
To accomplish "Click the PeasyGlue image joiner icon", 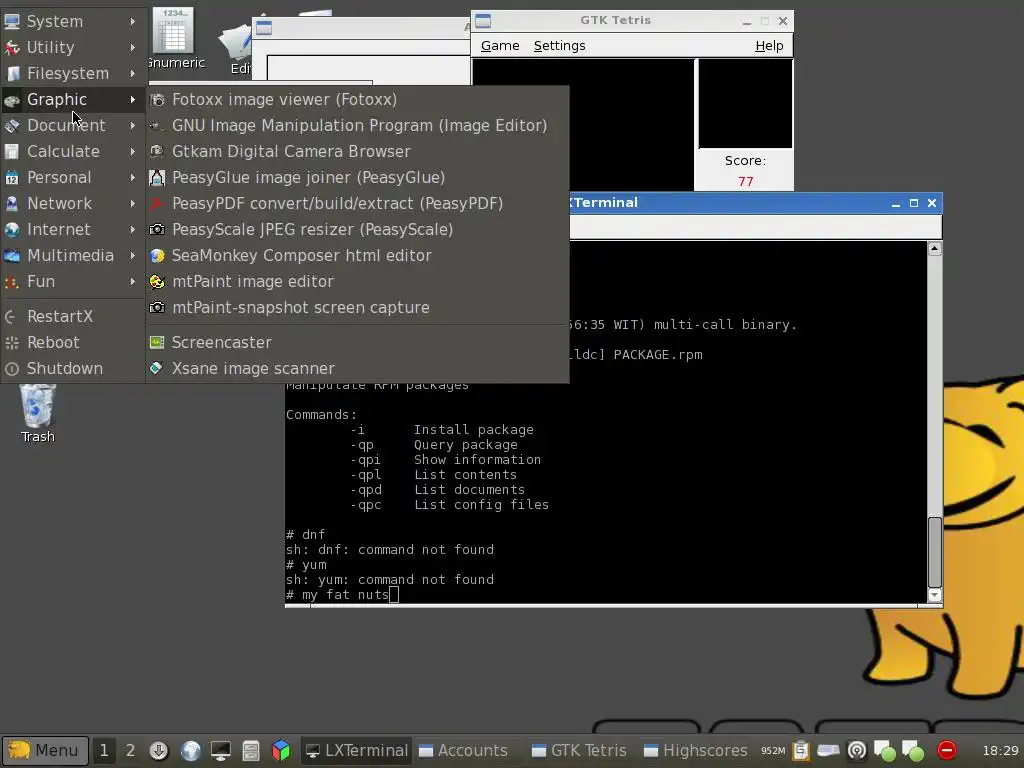I will 157,178.
